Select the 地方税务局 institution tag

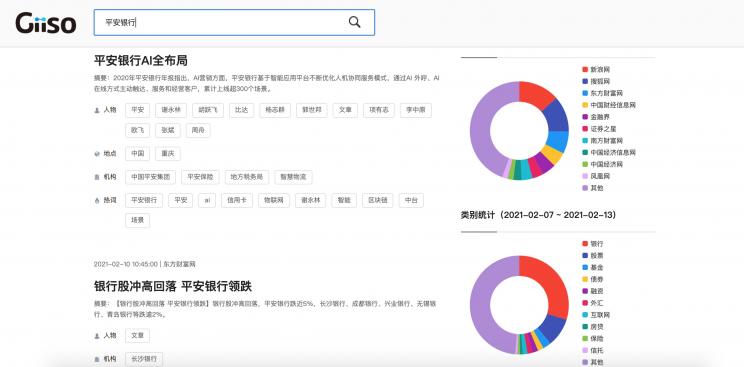[247, 177]
